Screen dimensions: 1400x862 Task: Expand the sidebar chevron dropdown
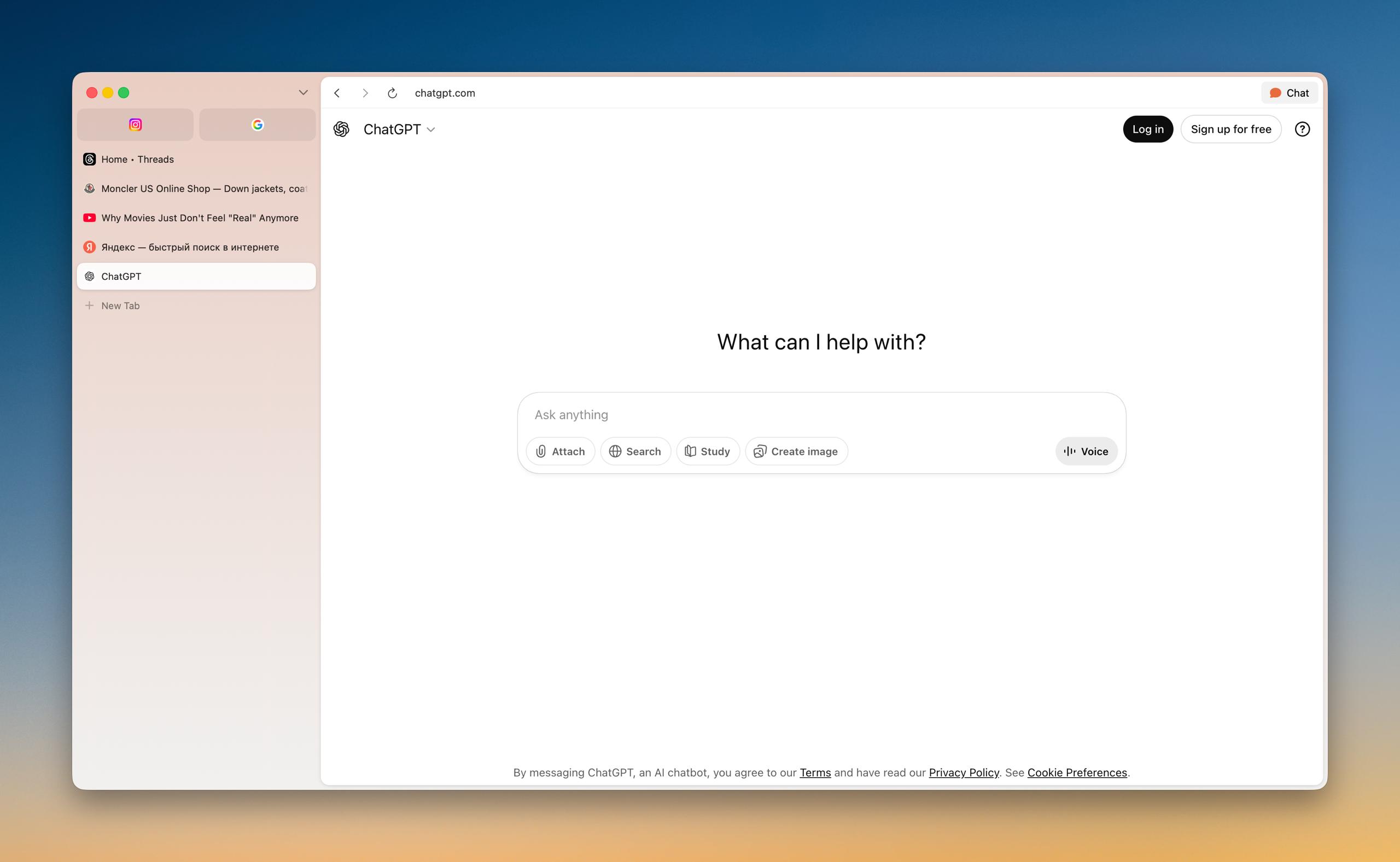(x=304, y=92)
